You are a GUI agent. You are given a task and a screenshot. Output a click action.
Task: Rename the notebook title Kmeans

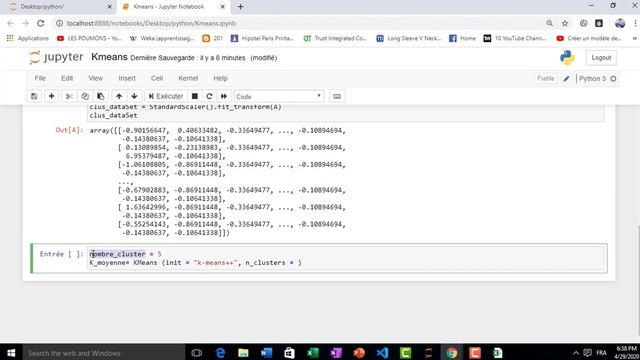[x=109, y=57]
